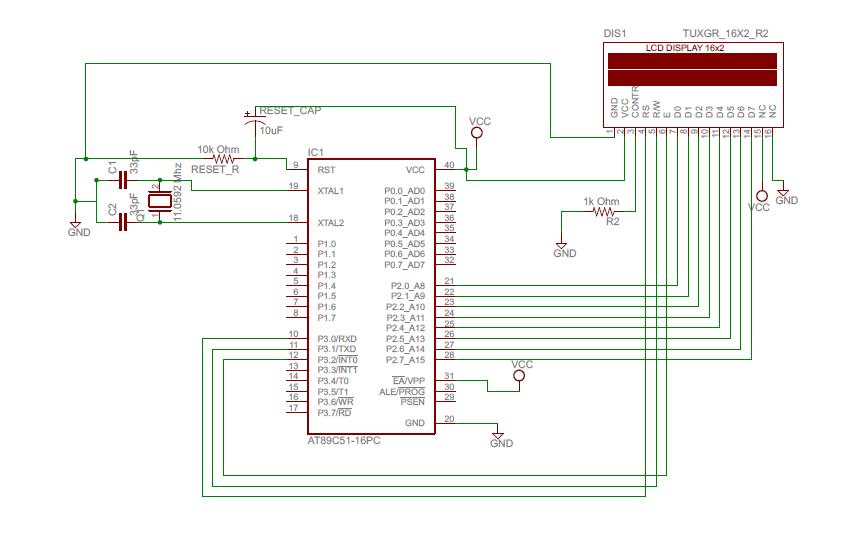The width and height of the screenshot is (851, 549).
Task: Click the P3.1/TXD pin label
Action: pyautogui.click(x=336, y=349)
